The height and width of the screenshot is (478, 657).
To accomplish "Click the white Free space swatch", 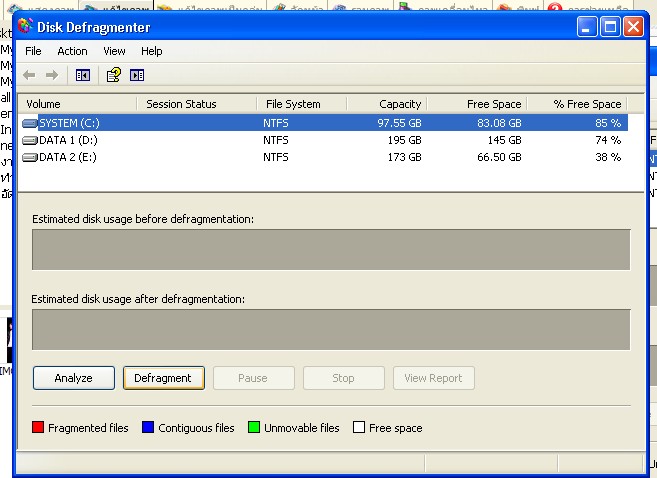I will tap(359, 427).
